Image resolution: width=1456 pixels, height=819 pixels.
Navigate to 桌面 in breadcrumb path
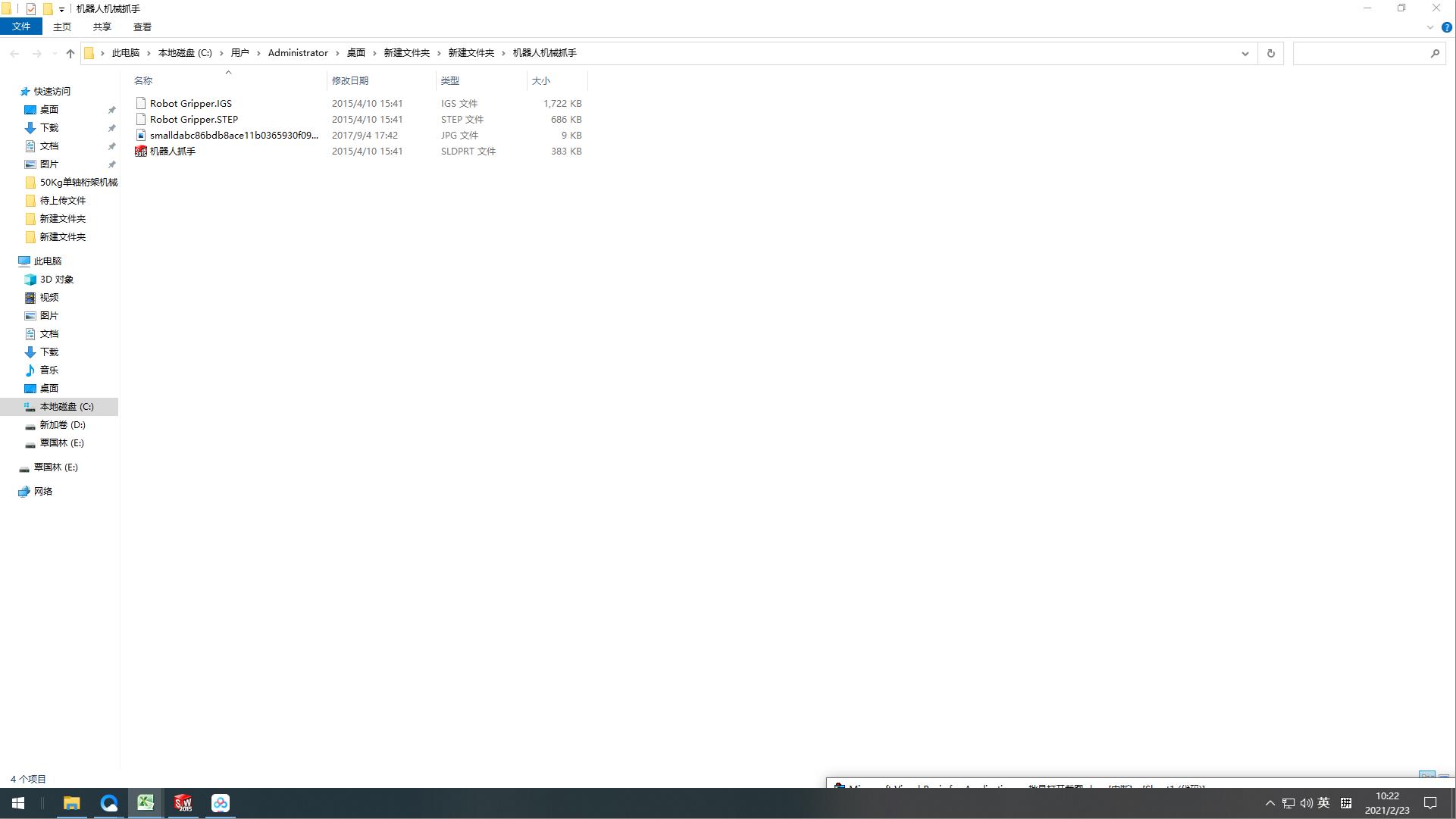(x=355, y=53)
